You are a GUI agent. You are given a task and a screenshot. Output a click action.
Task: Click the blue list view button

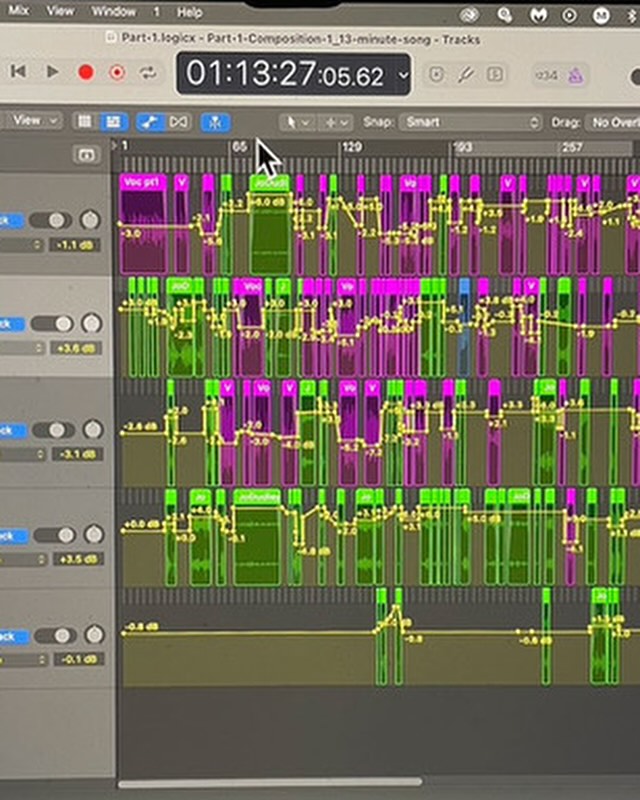coord(113,122)
